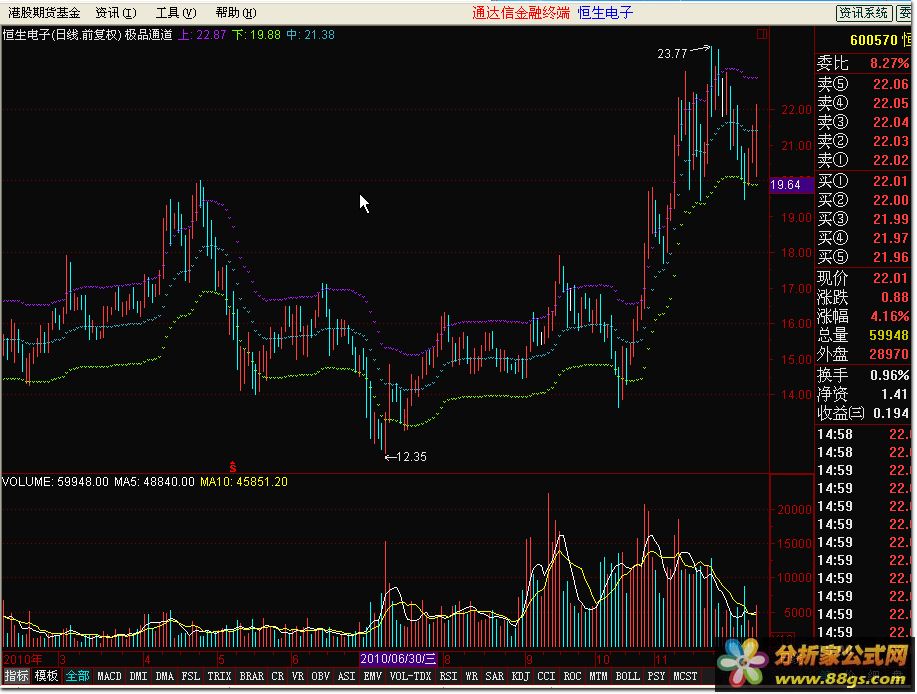Click the middle band value 中: 21.38
Image resolution: width=917 pixels, height=694 pixels.
311,35
